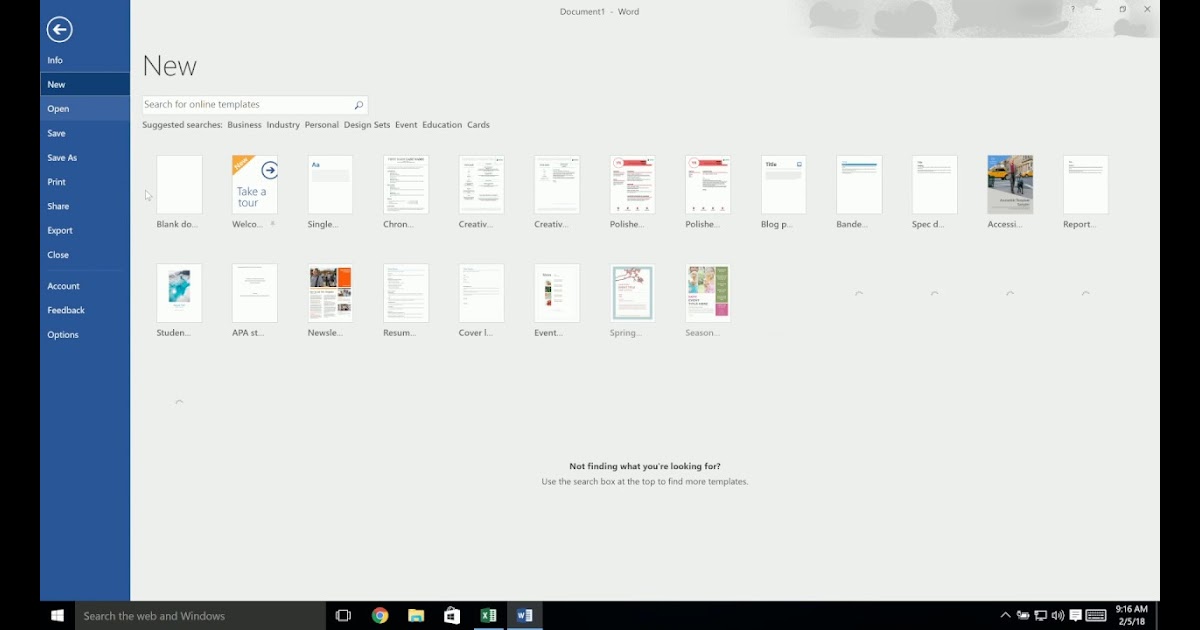The height and width of the screenshot is (630, 1200).
Task: Open the Welcome to Word tour template
Action: coord(255,185)
